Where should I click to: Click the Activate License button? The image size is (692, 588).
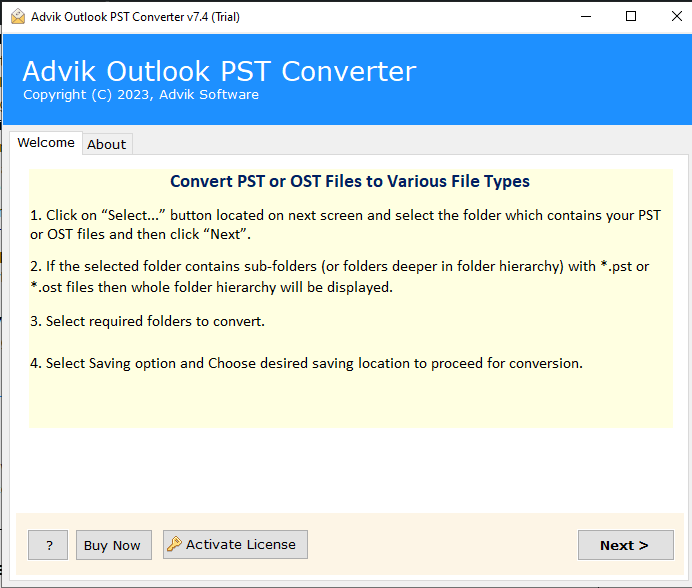coord(235,545)
